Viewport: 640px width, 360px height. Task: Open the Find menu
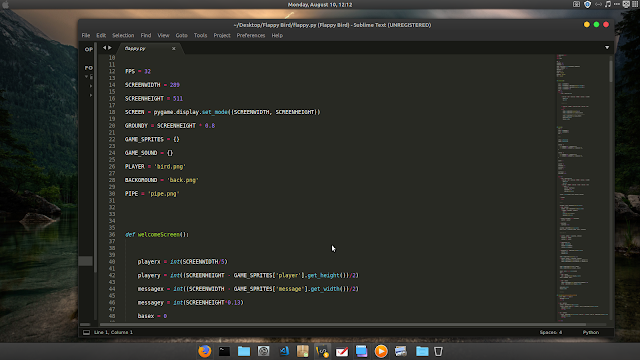point(146,36)
